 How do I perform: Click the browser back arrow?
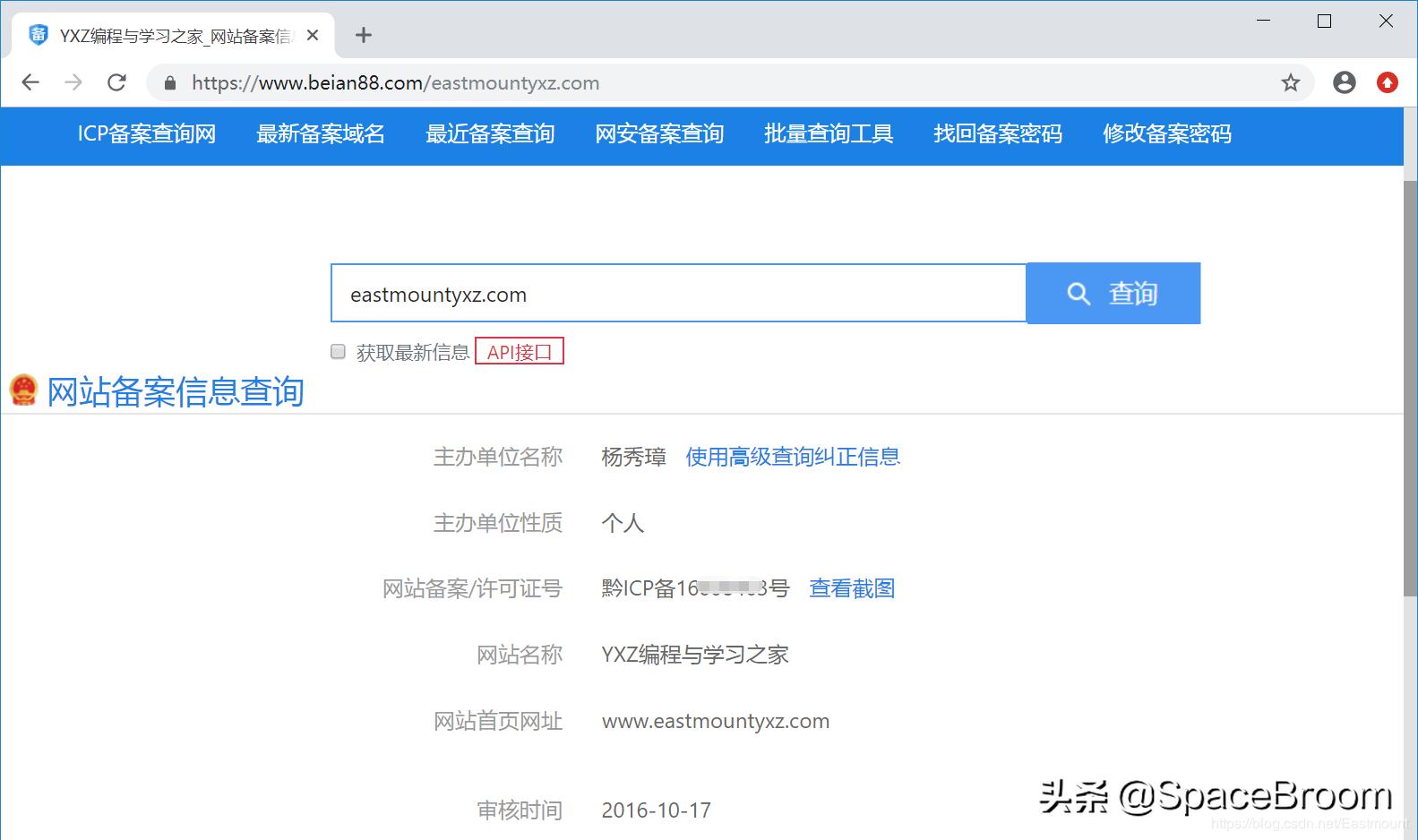[x=30, y=82]
